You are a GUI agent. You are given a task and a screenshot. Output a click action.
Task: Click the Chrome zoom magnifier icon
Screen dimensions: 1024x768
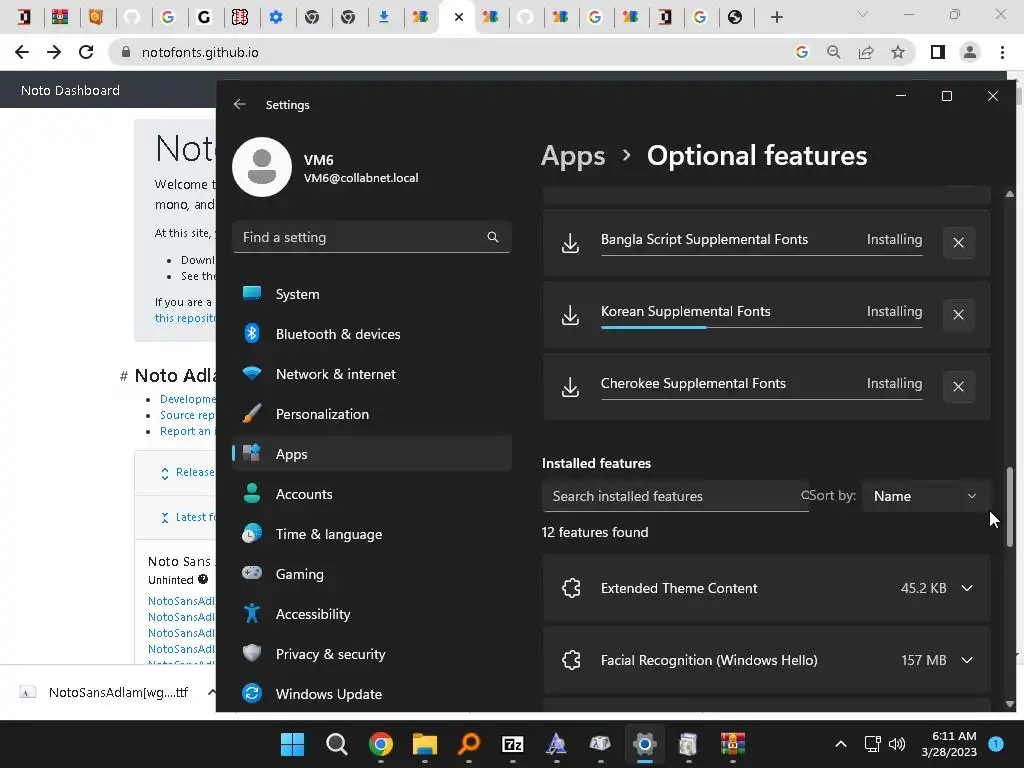[x=834, y=52]
